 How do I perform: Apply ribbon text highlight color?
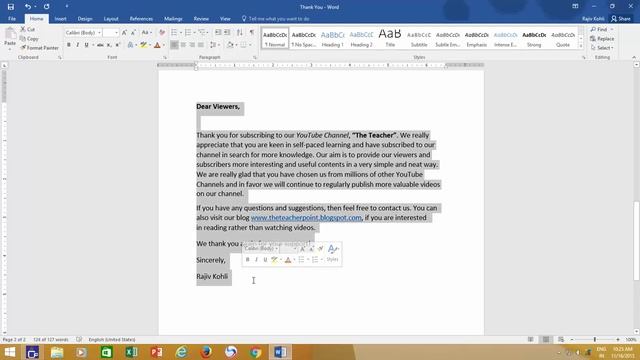click(143, 45)
